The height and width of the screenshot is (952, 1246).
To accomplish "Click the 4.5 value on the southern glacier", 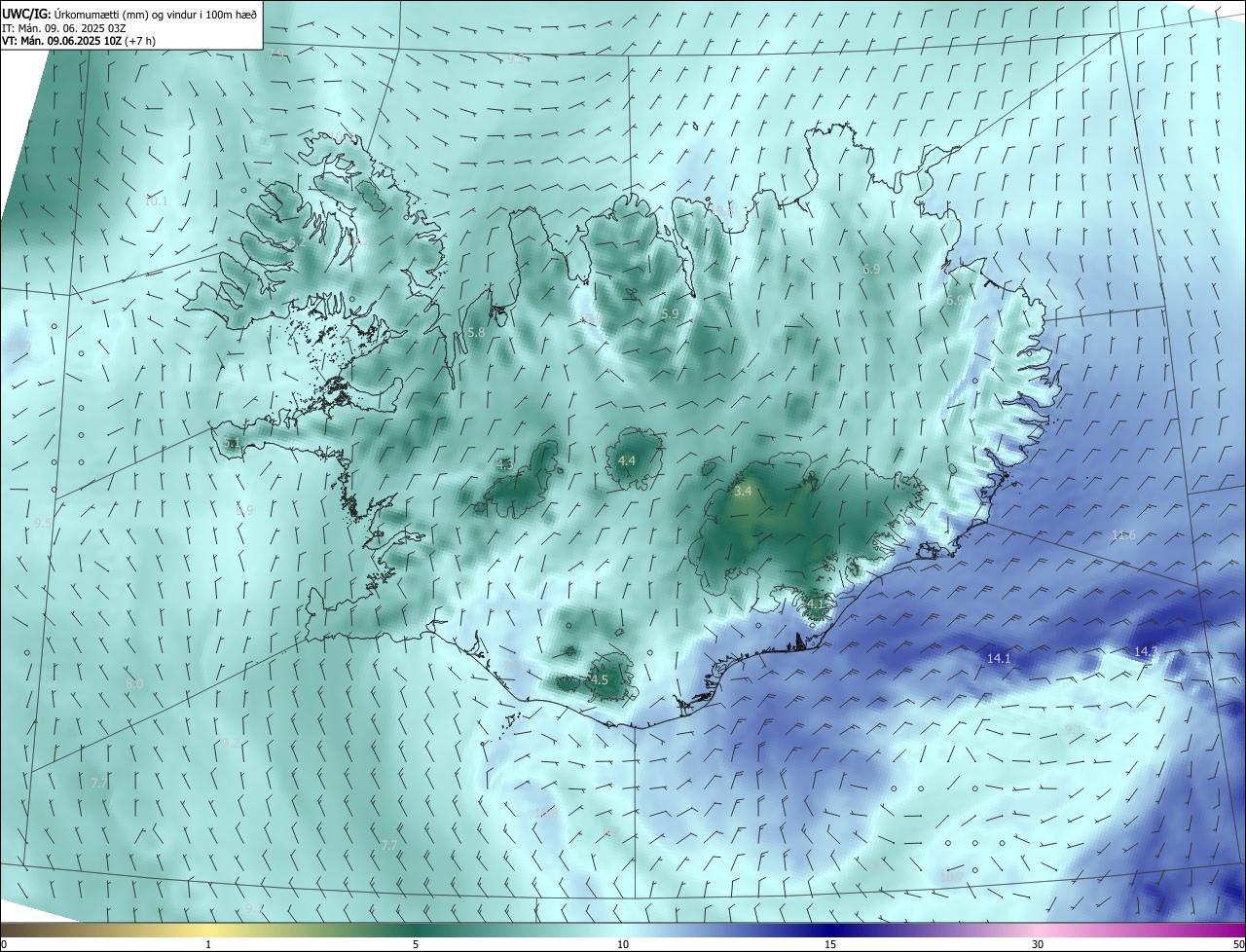I will pos(600,680).
